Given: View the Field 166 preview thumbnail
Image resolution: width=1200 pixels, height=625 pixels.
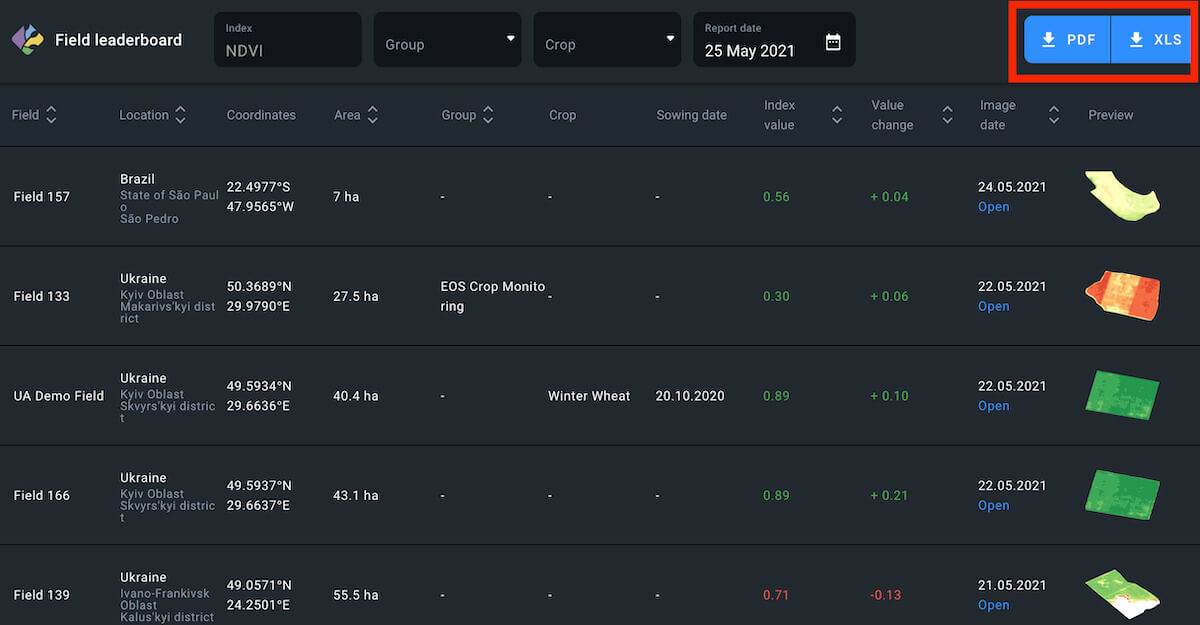Looking at the screenshot, I should pos(1121,495).
